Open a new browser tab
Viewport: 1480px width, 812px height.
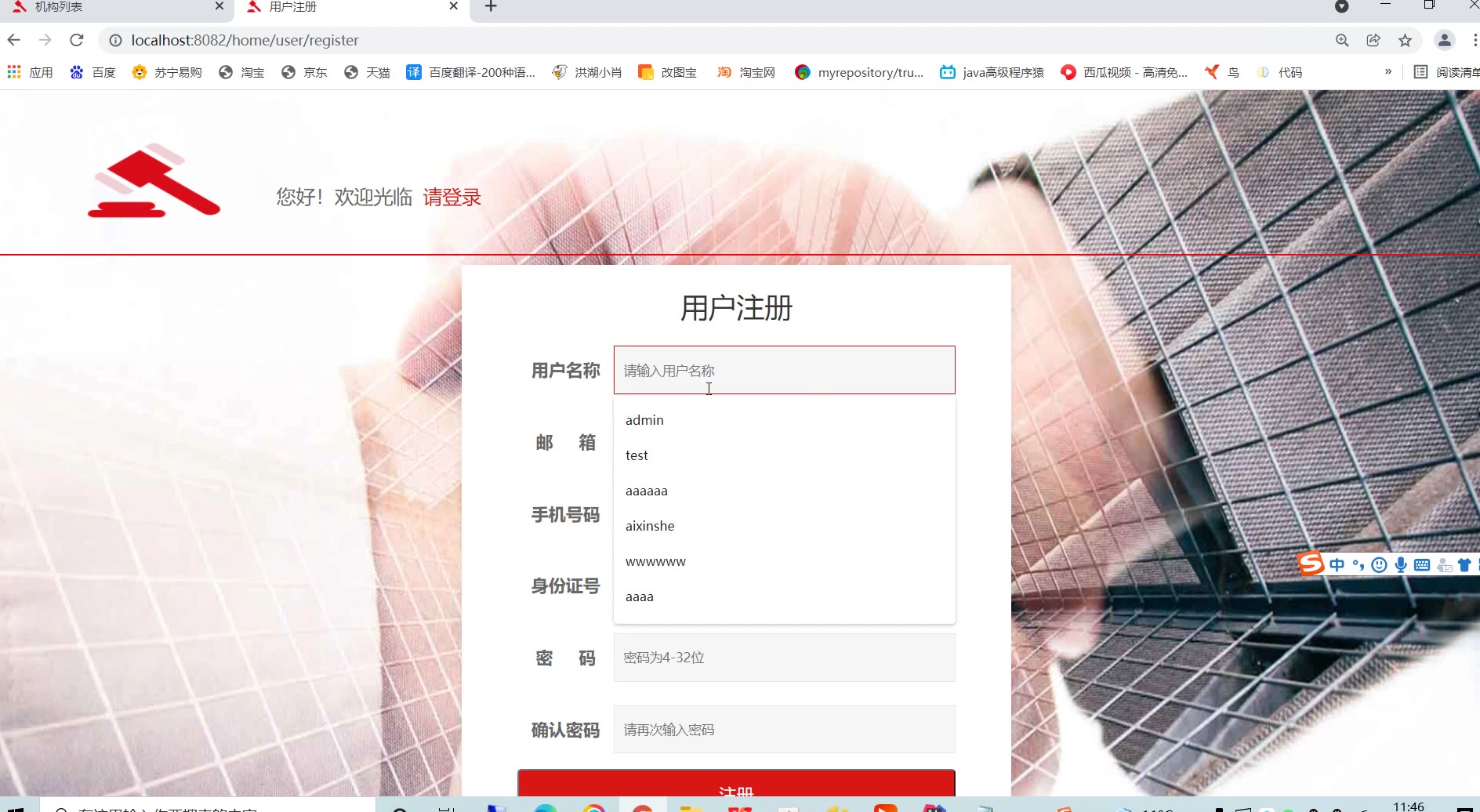pos(491,6)
